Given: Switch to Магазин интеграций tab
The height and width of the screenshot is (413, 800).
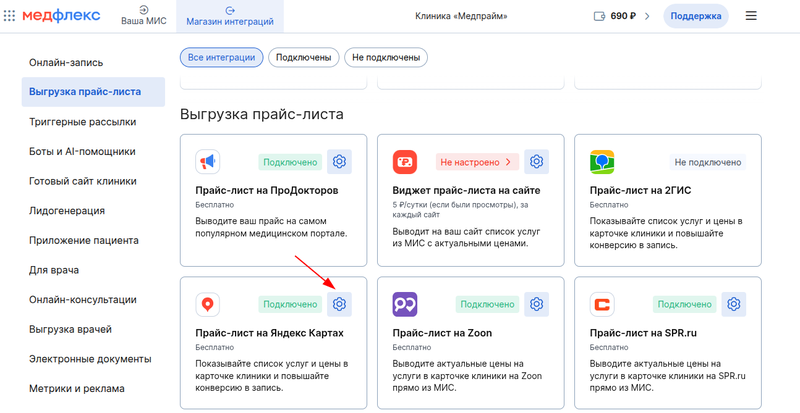Looking at the screenshot, I should 230,16.
